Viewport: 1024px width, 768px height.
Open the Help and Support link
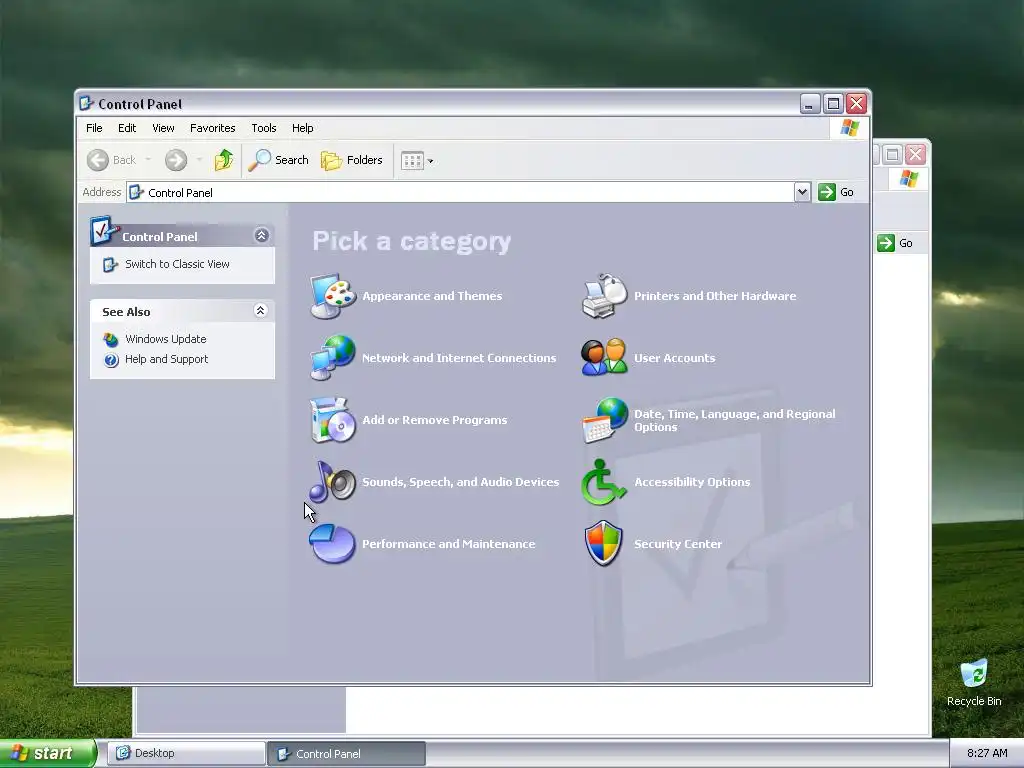coord(167,359)
